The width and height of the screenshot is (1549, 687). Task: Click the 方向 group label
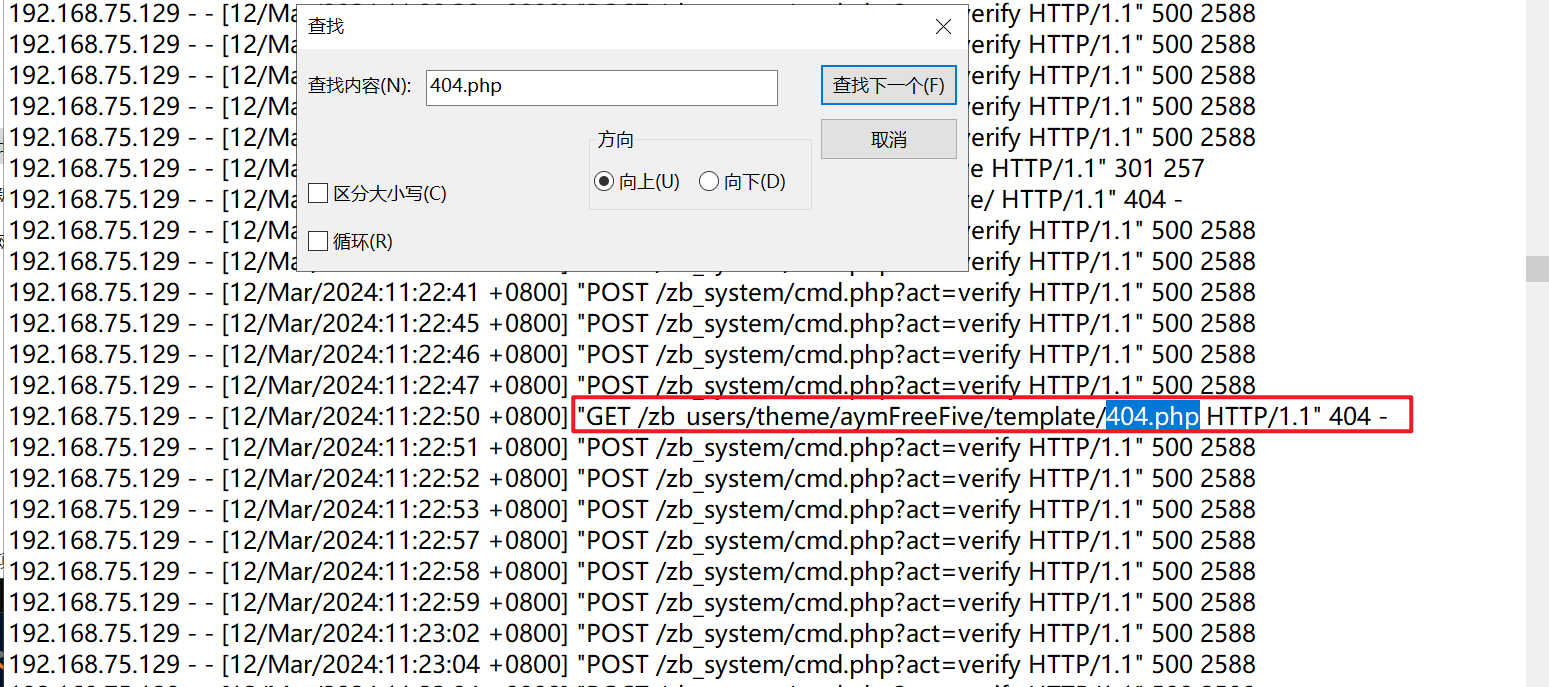616,140
